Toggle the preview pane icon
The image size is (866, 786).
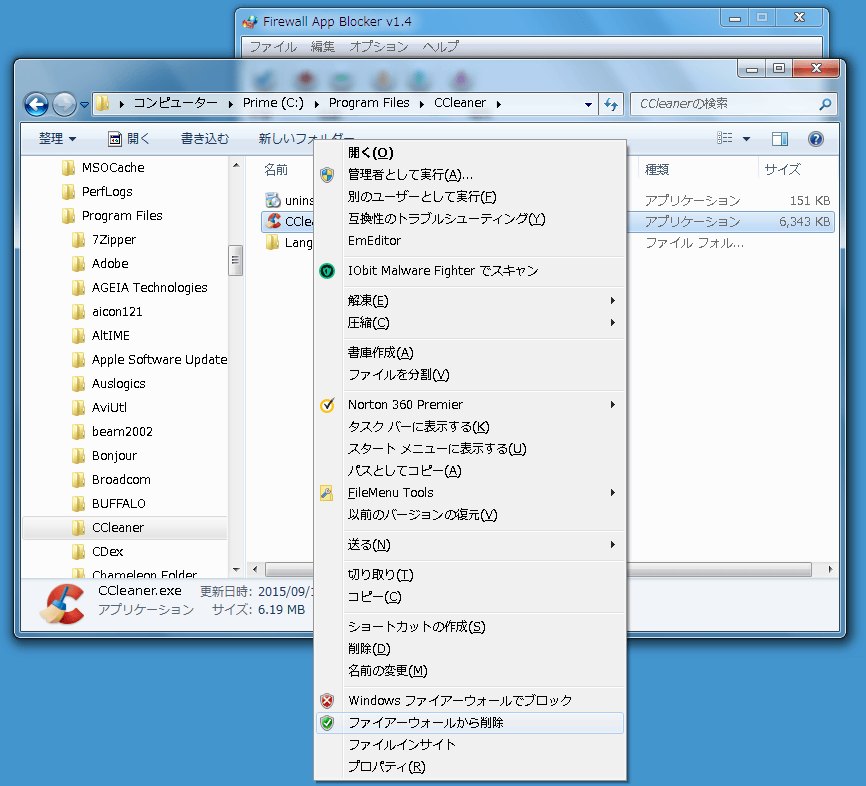[x=780, y=139]
